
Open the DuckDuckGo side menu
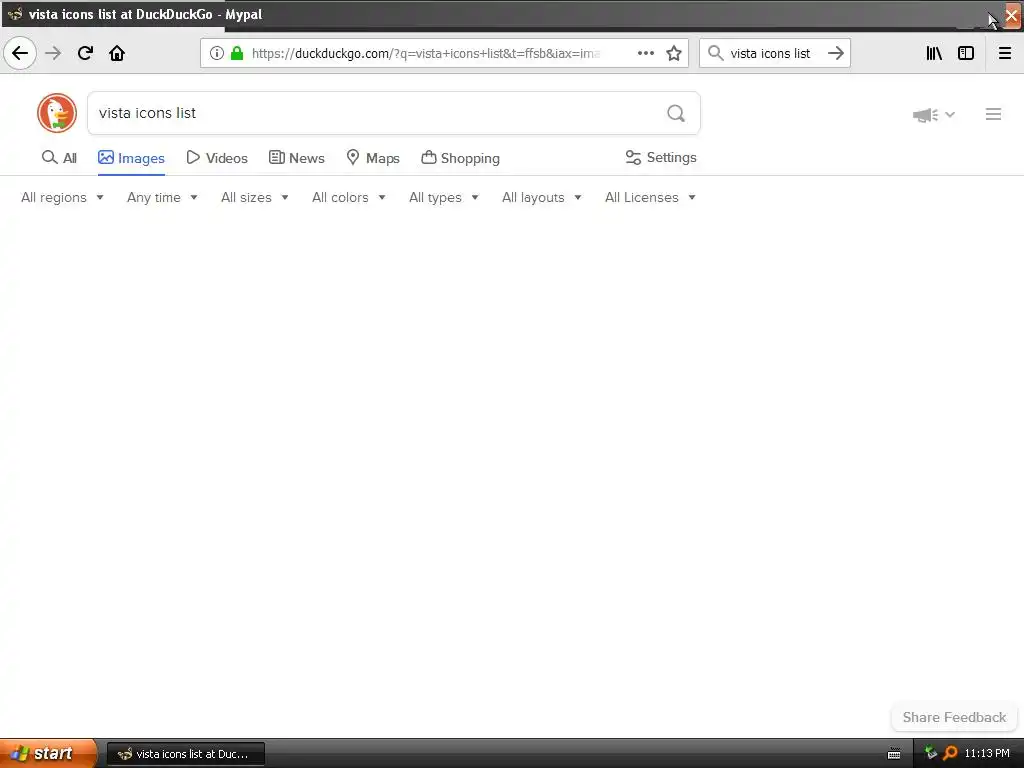click(993, 114)
